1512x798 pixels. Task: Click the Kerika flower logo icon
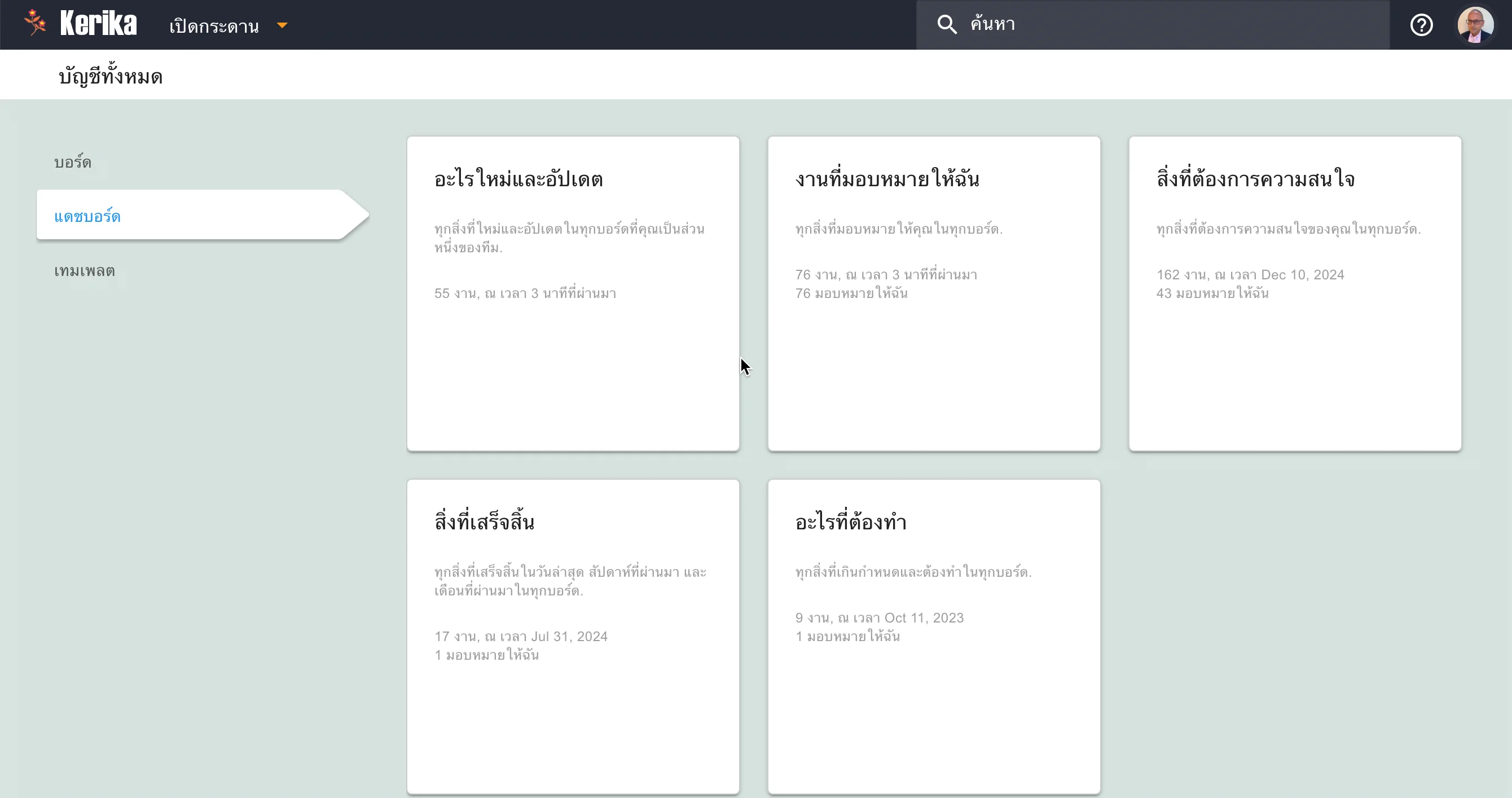(x=34, y=23)
